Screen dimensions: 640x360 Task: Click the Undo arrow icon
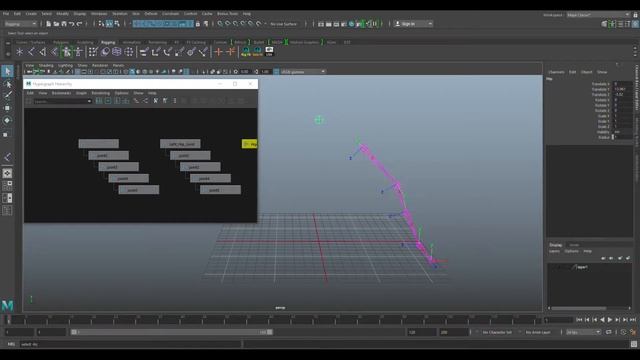pos(71,24)
